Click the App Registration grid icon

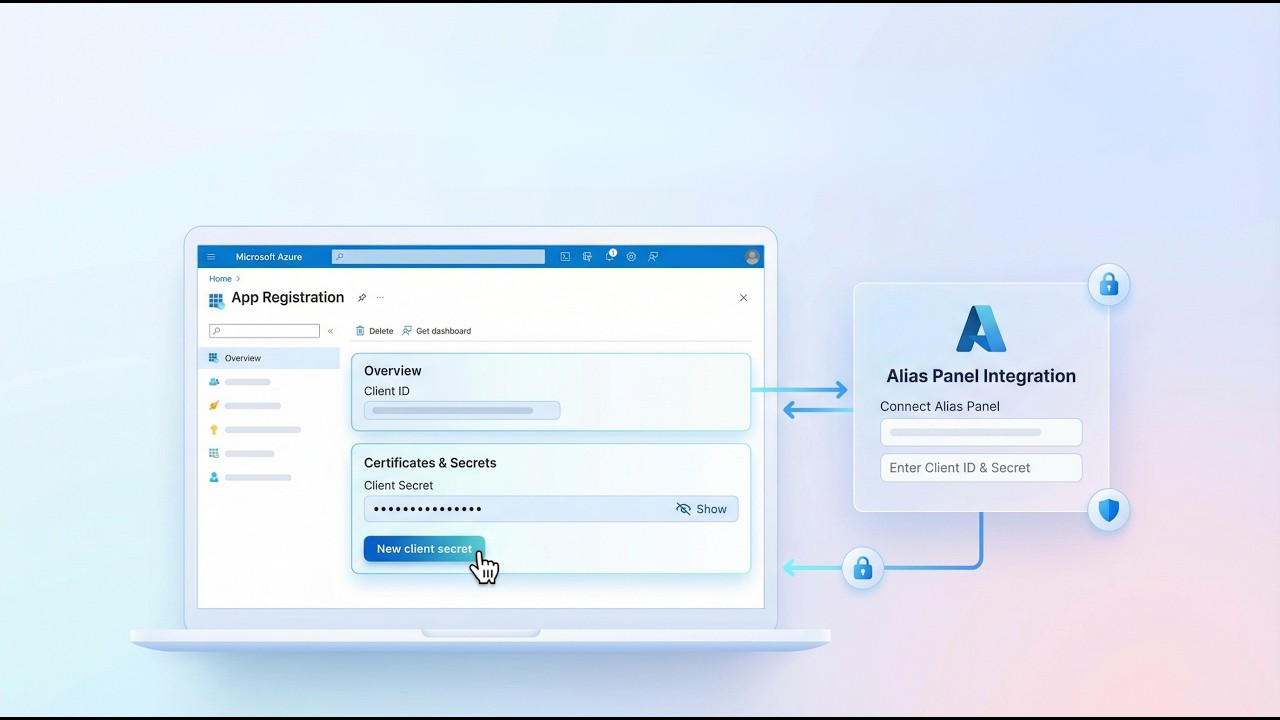pyautogui.click(x=216, y=300)
